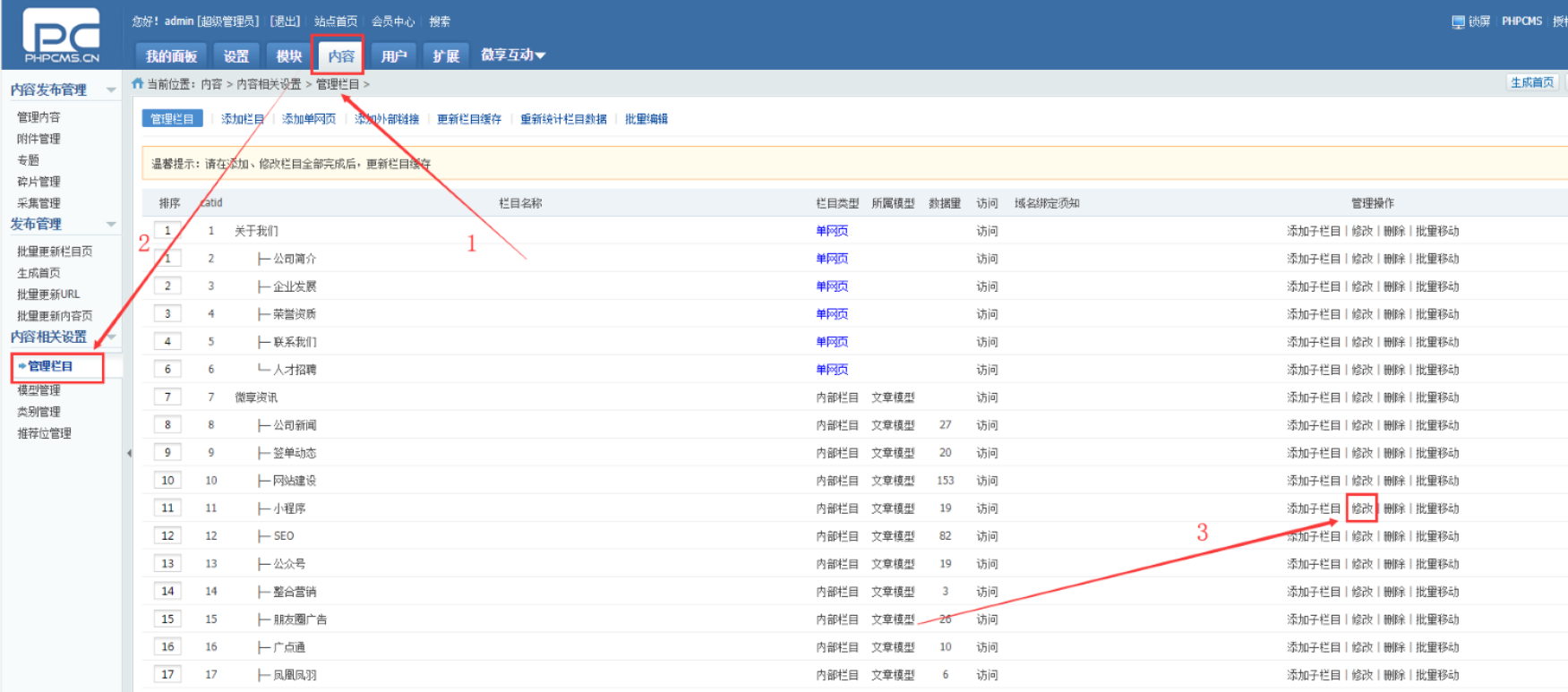
Task: Focus the sort order field for 凤凰风羽 row
Action: [x=167, y=675]
